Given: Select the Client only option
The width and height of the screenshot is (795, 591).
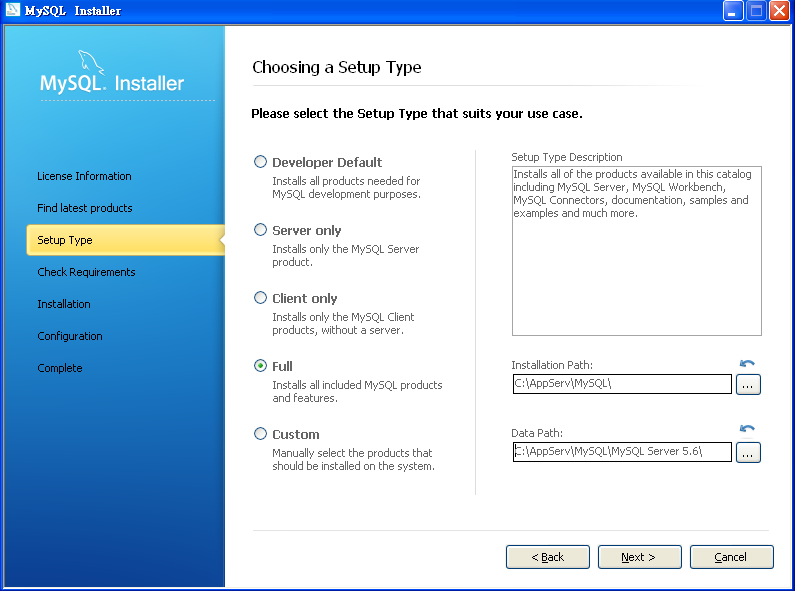Looking at the screenshot, I should coord(260,298).
